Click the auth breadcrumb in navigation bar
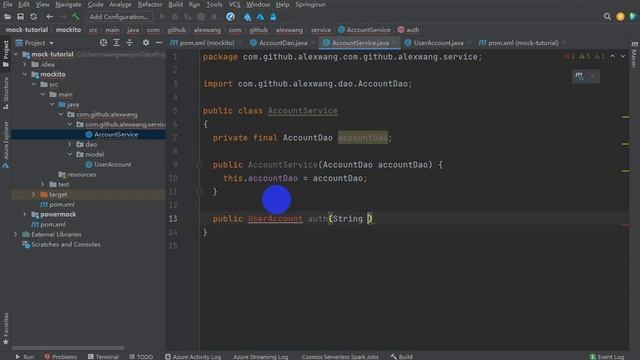Viewport: 640px width, 360px height. pyautogui.click(x=408, y=30)
